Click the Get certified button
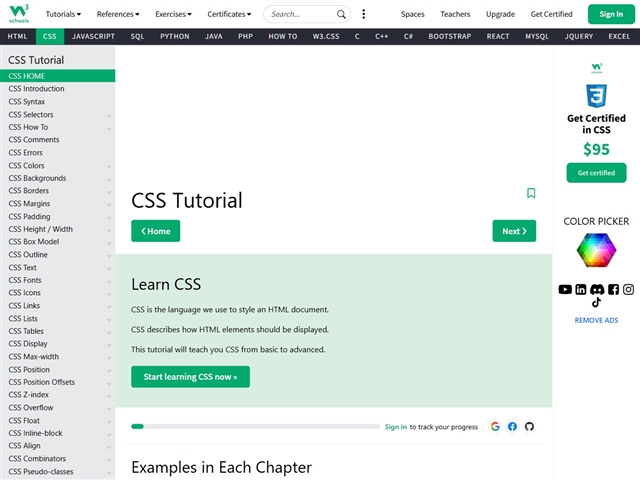The height and width of the screenshot is (480, 640). pyautogui.click(x=596, y=173)
